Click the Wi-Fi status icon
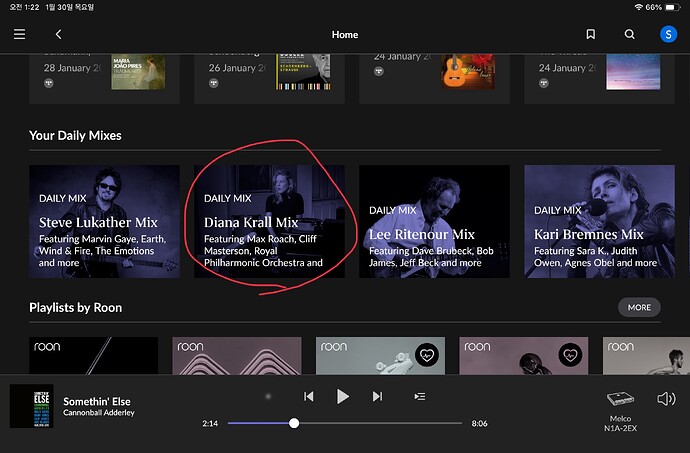The width and height of the screenshot is (690, 453). pos(639,7)
